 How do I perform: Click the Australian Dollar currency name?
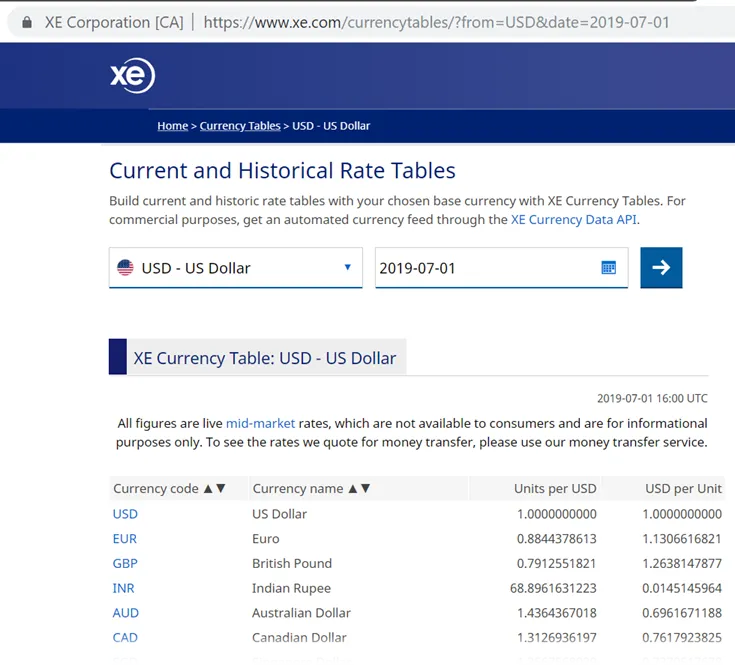(x=301, y=613)
